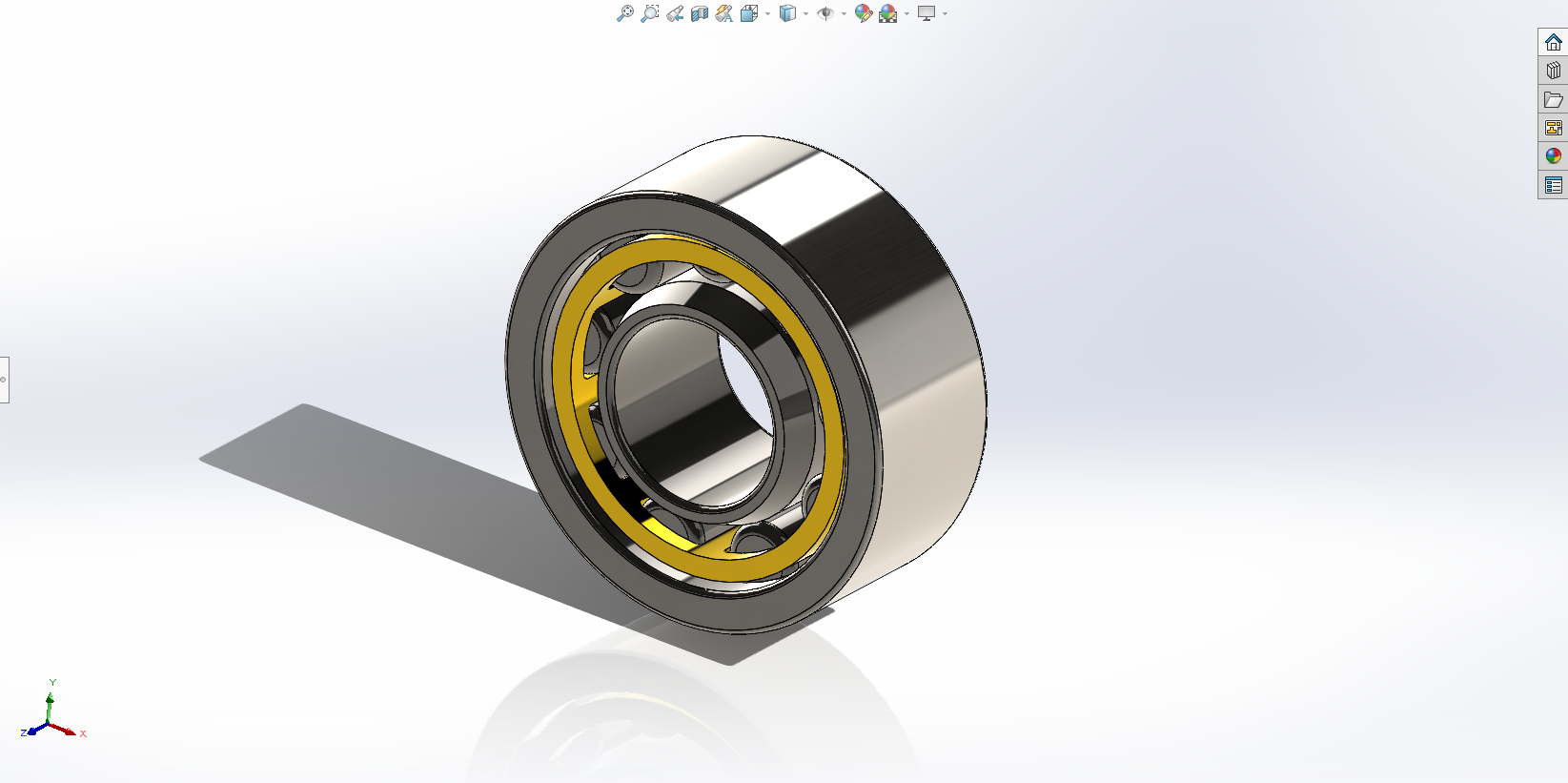Click the Display Style icon

click(787, 13)
